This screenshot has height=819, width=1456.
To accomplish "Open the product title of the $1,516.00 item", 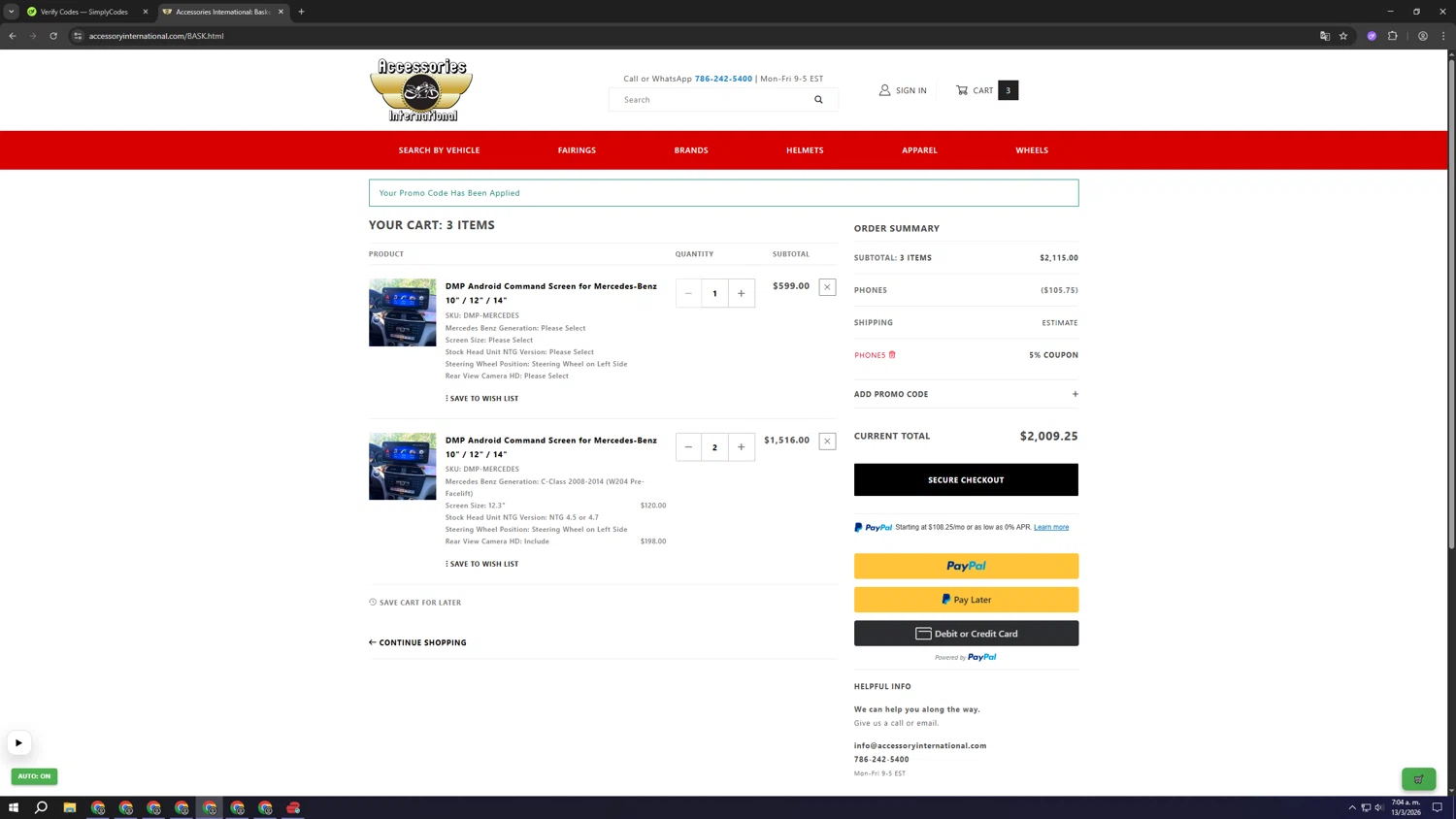I will click(551, 447).
